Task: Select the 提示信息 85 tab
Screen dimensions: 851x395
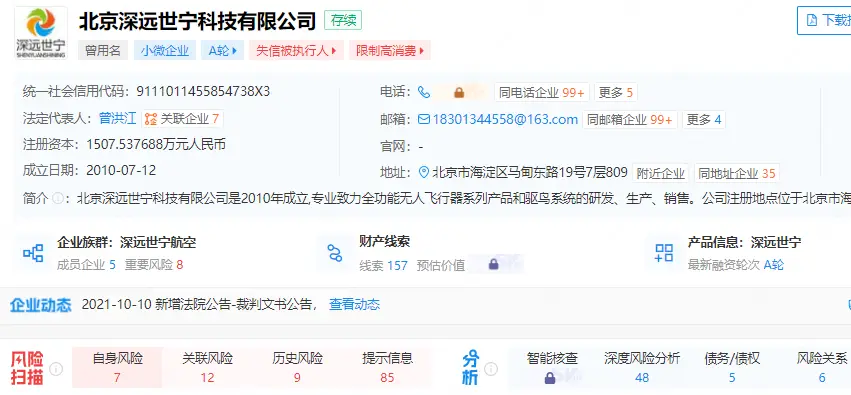Action: point(388,367)
